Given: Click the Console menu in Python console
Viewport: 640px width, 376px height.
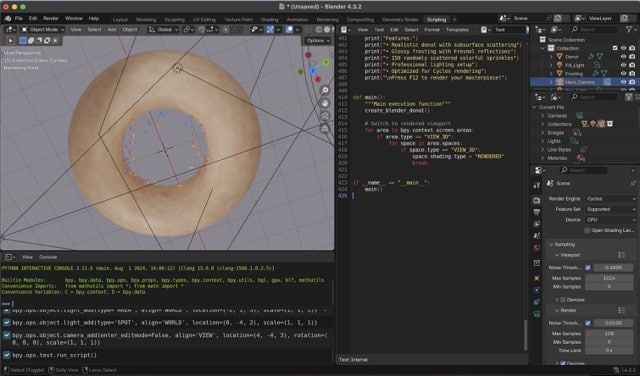Looking at the screenshot, I should 48,257.
